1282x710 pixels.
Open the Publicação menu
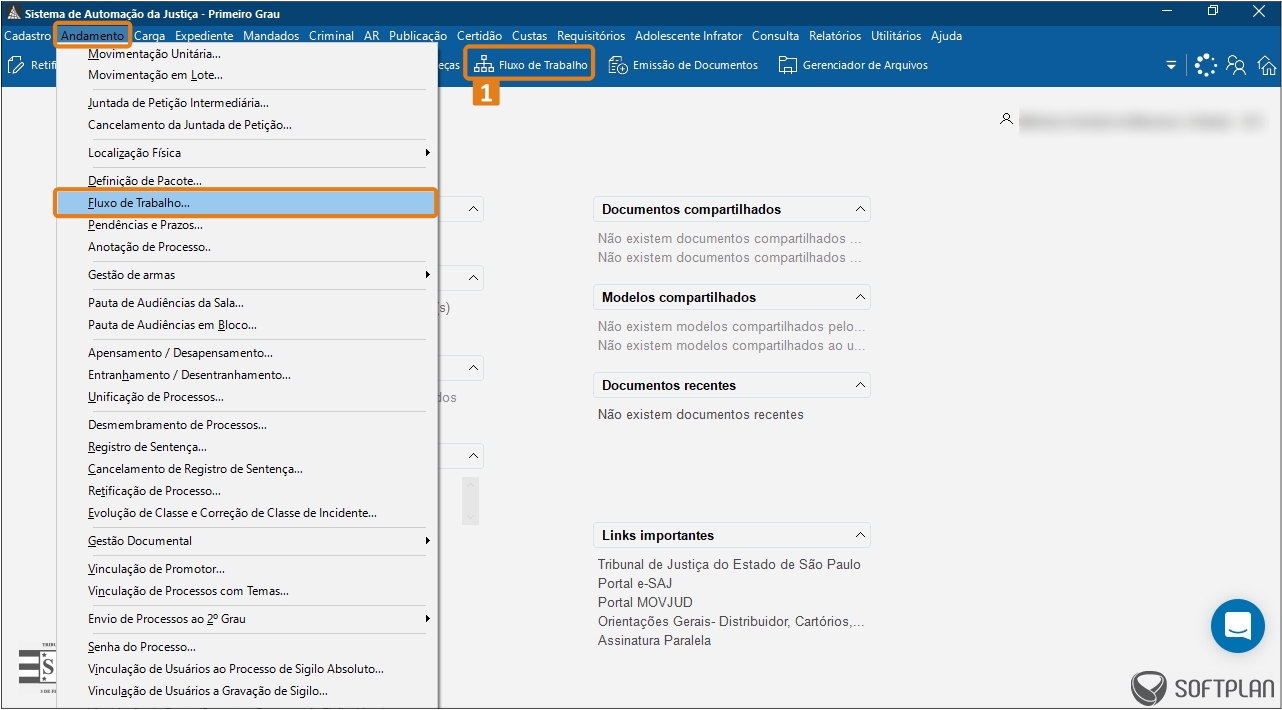(418, 36)
